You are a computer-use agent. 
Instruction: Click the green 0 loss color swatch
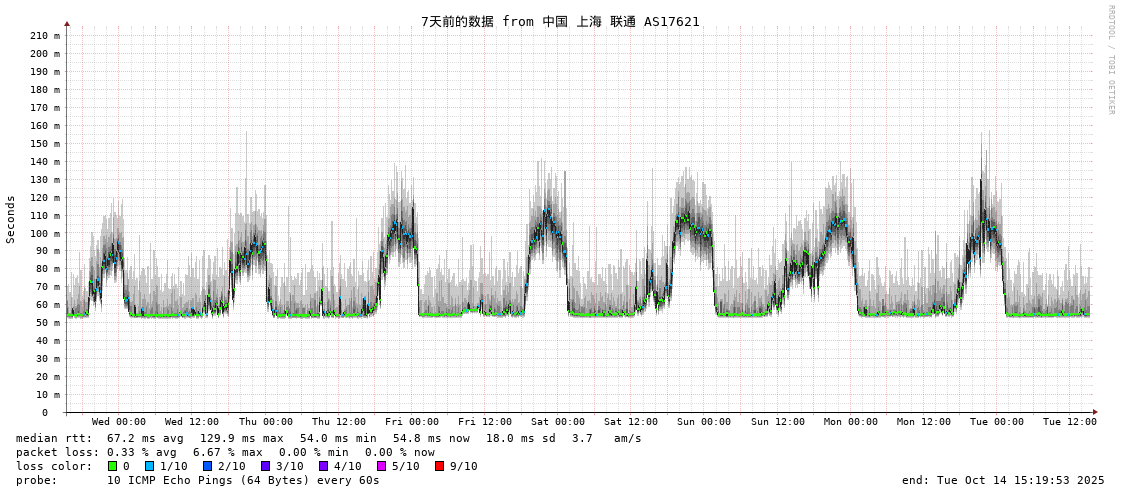pos(113,466)
